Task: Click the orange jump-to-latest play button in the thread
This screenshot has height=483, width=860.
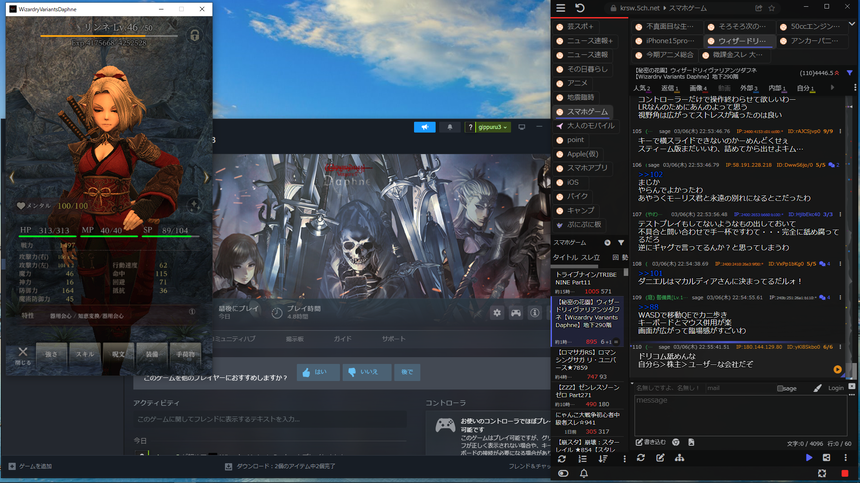Action: 838,370
